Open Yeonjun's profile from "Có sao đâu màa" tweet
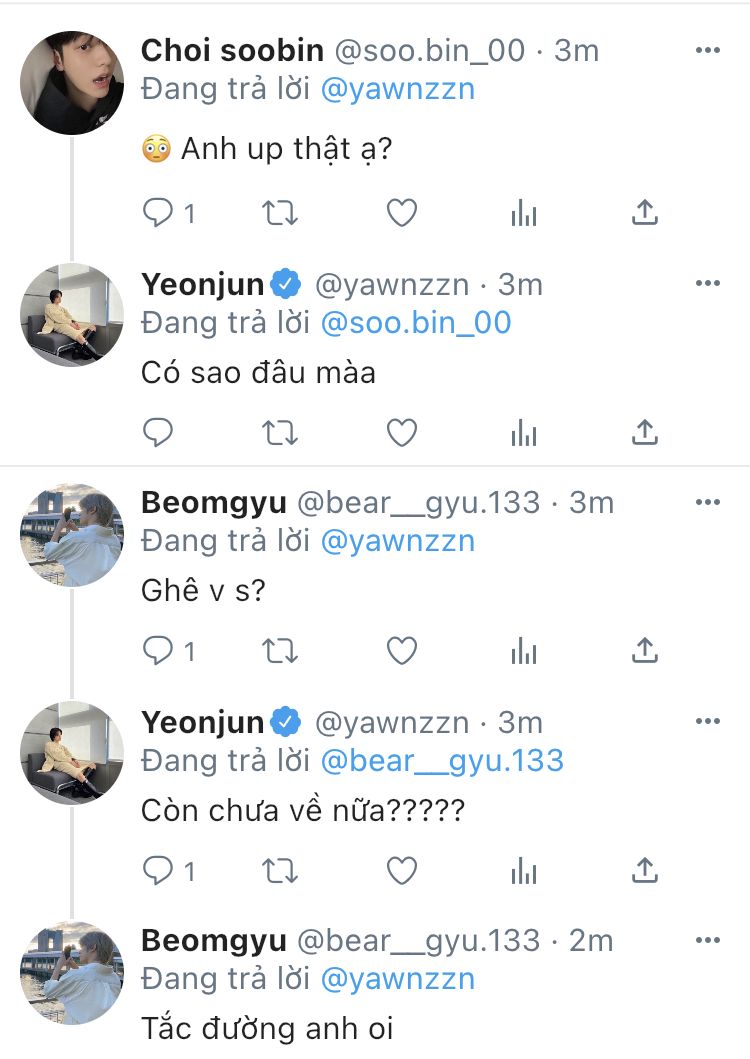This screenshot has width=750, height=1059. tap(72, 314)
